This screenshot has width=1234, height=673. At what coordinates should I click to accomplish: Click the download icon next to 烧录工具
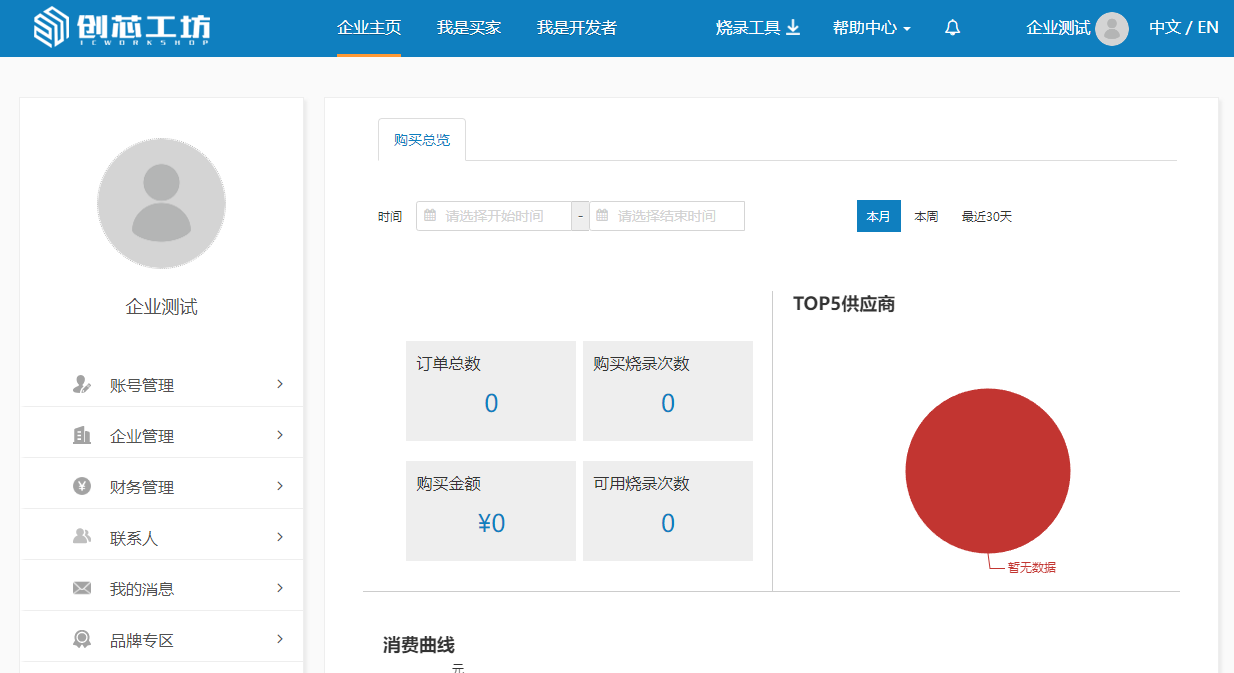[793, 28]
